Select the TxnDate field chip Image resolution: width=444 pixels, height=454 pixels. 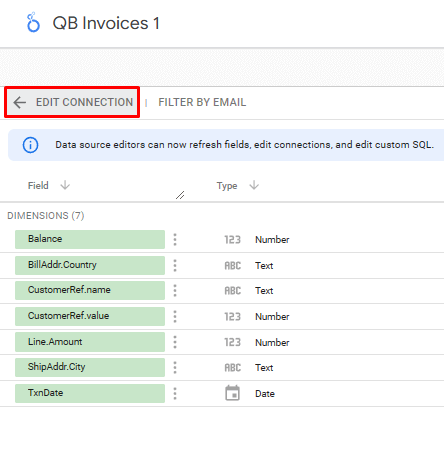[x=90, y=393]
